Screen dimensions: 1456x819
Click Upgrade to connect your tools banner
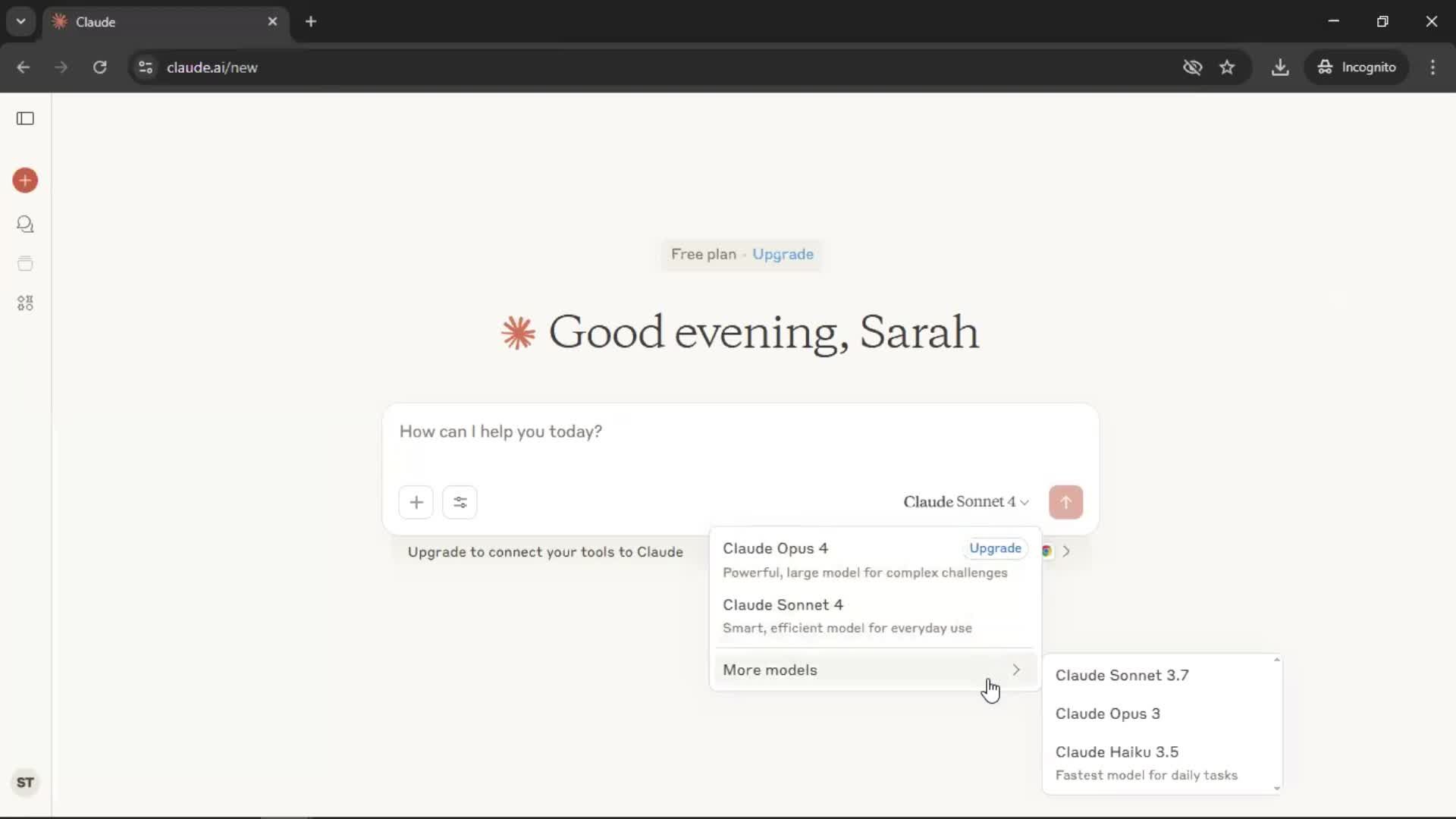point(545,552)
